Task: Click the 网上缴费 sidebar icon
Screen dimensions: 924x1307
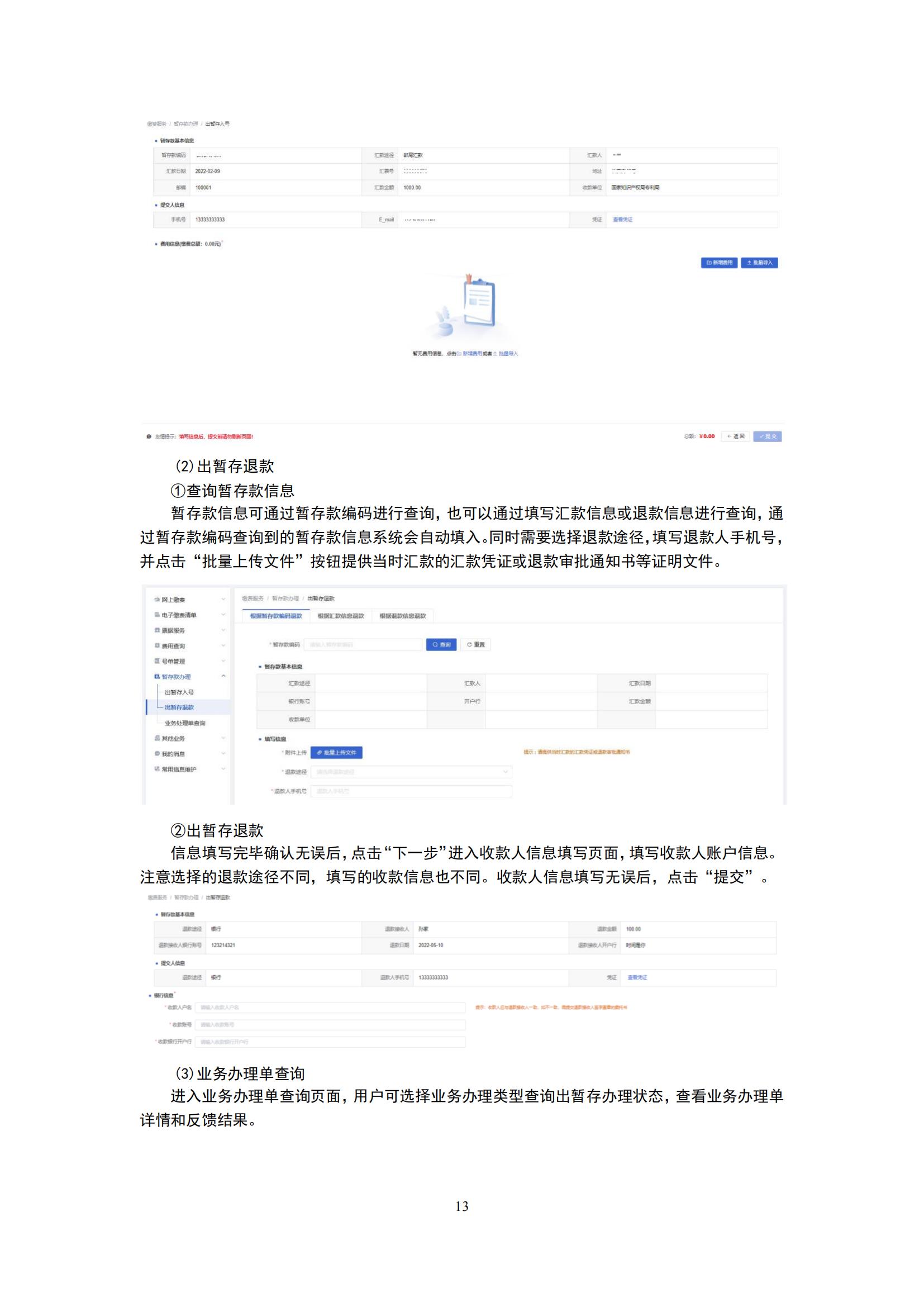Action: click(157, 600)
